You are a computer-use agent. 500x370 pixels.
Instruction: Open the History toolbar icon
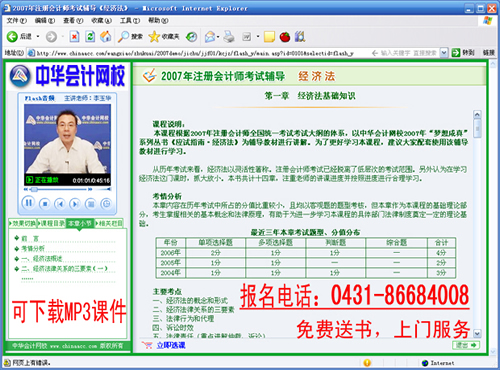191,37
